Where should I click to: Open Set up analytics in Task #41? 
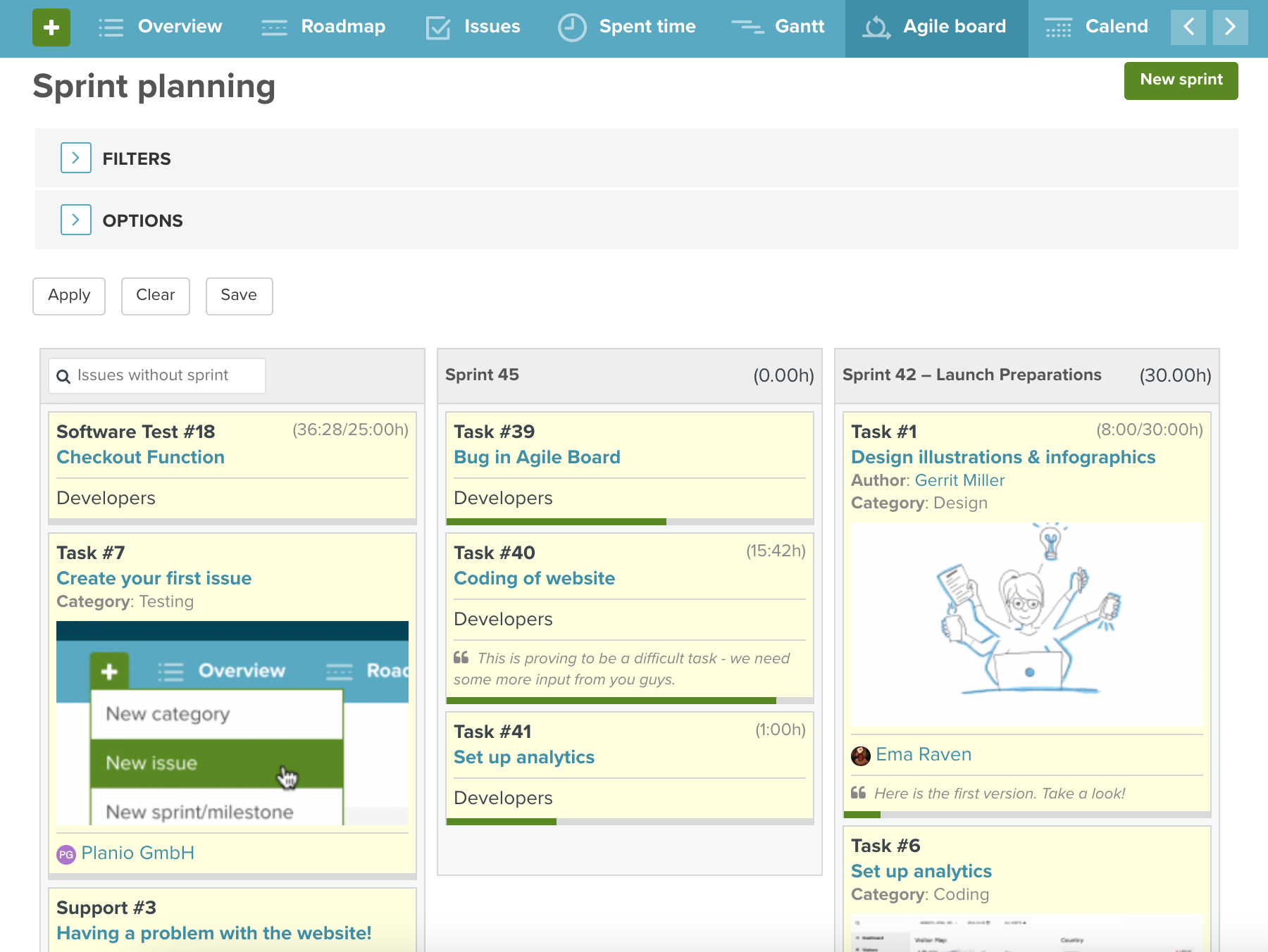[524, 757]
